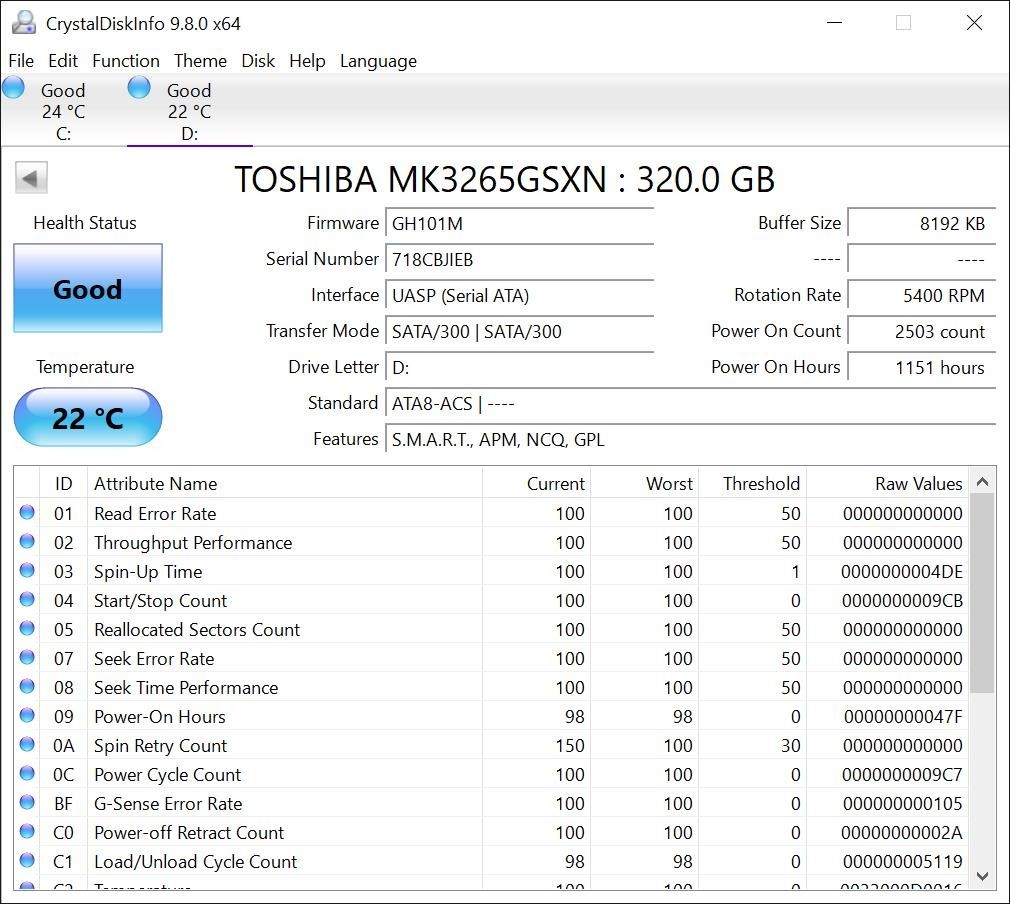Click raw value 0000000004DE

click(902, 572)
